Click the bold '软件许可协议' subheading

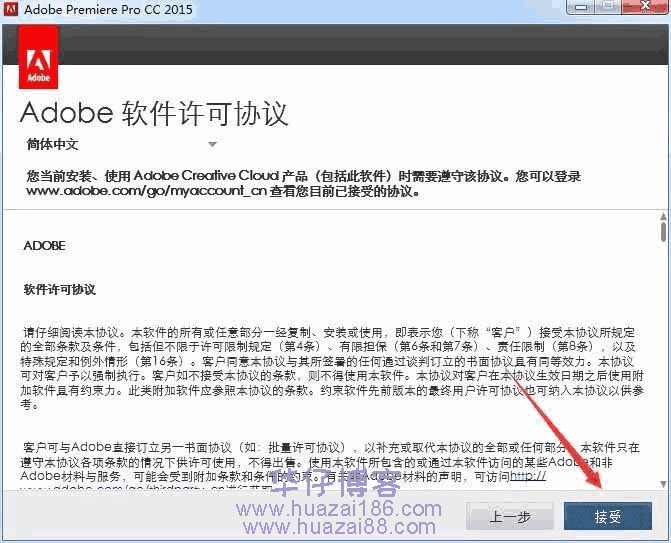[59, 290]
